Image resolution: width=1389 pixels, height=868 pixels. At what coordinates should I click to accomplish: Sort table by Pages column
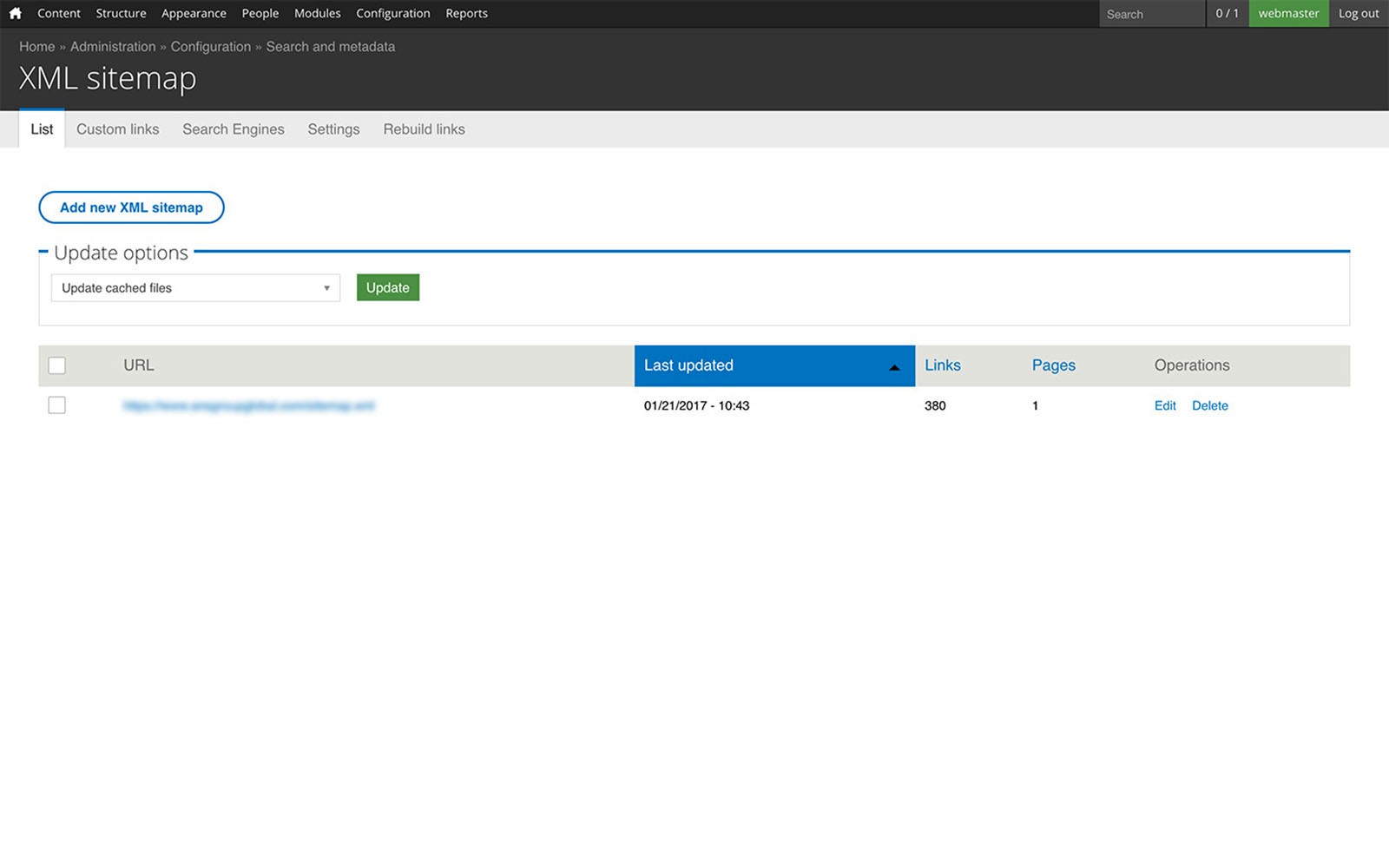pos(1054,365)
